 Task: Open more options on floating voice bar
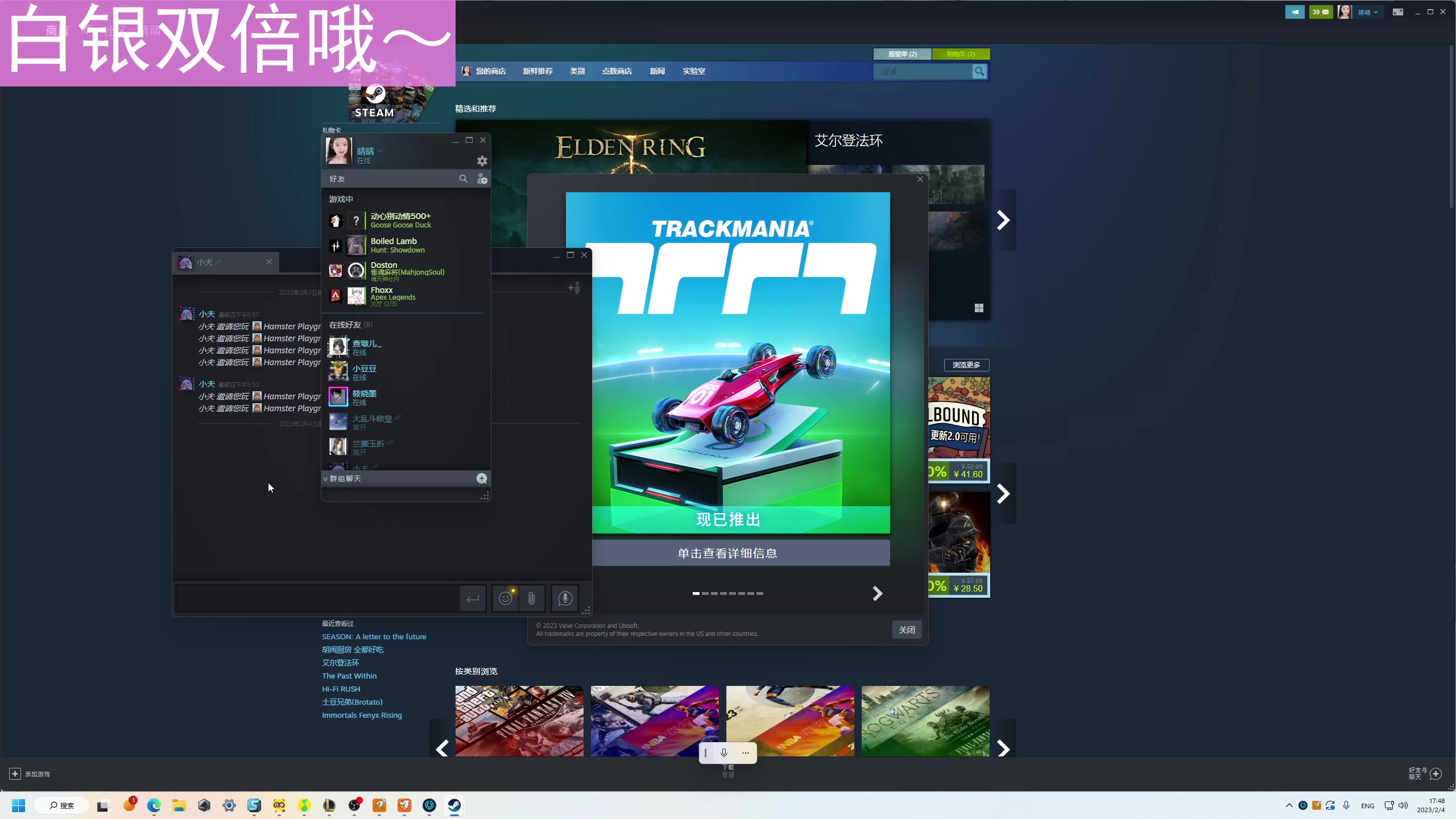(746, 753)
